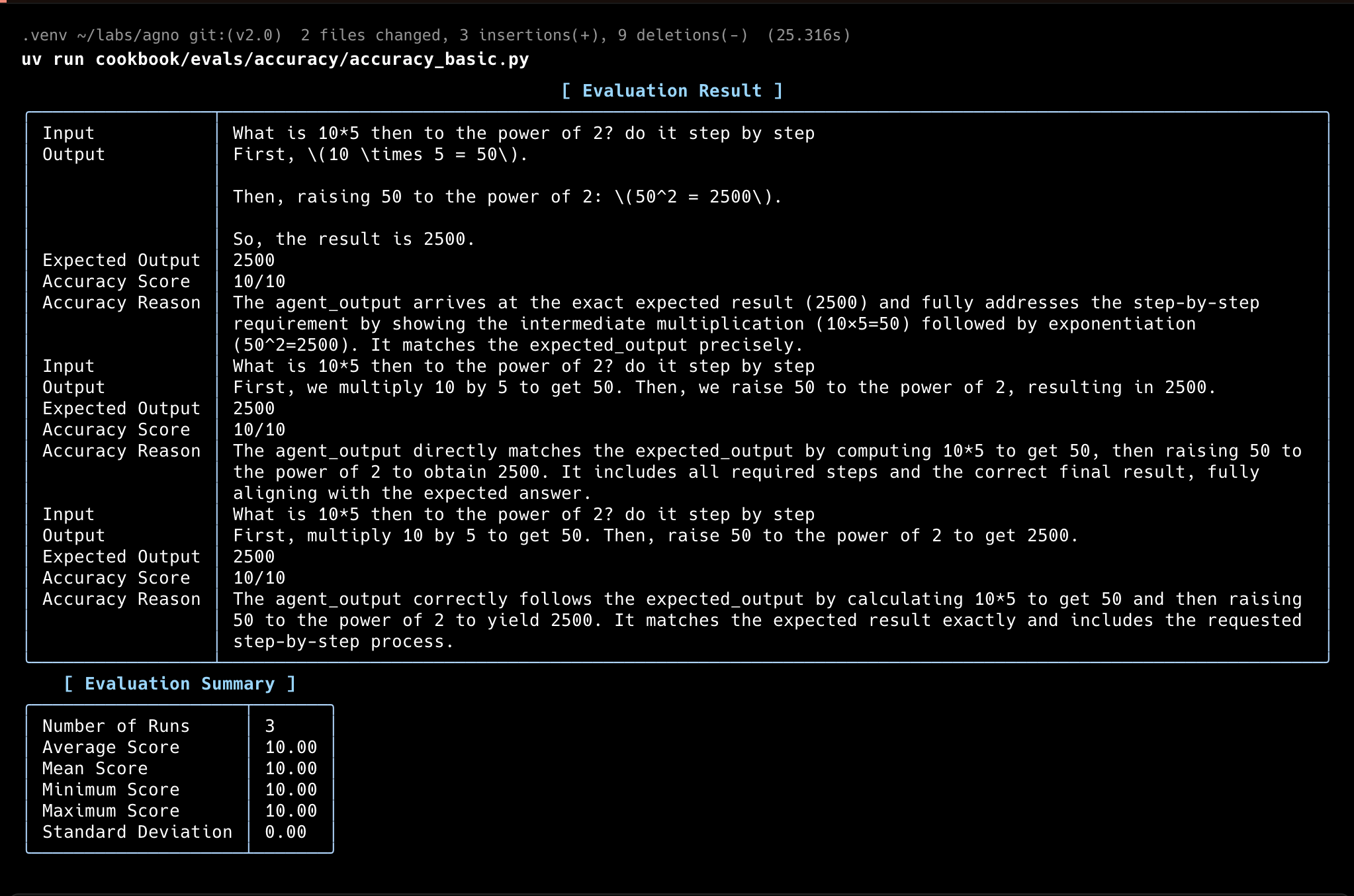Viewport: 1354px width, 896px height.
Task: Click the Average Score value 10.00
Action: [291, 747]
